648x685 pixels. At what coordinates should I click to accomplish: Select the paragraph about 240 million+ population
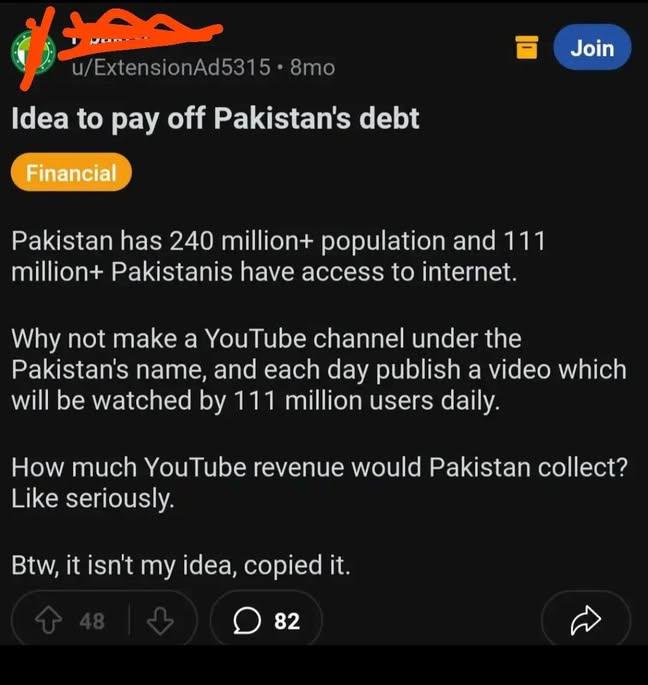pos(278,256)
